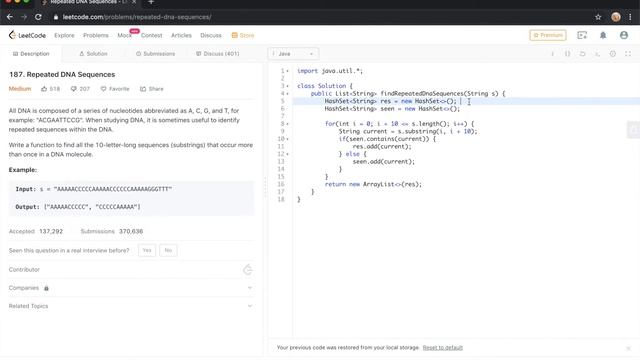Image resolution: width=640 pixels, height=360 pixels.
Task: Click line number 9 in gutter
Action: click(282, 131)
